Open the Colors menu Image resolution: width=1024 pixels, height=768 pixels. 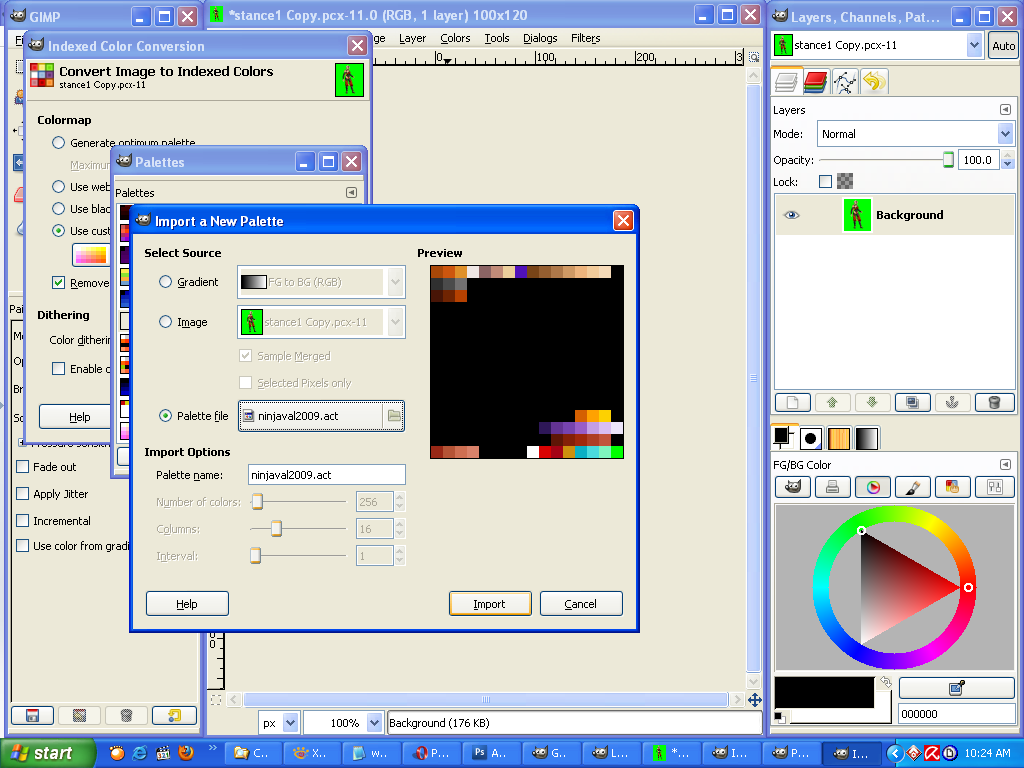455,38
